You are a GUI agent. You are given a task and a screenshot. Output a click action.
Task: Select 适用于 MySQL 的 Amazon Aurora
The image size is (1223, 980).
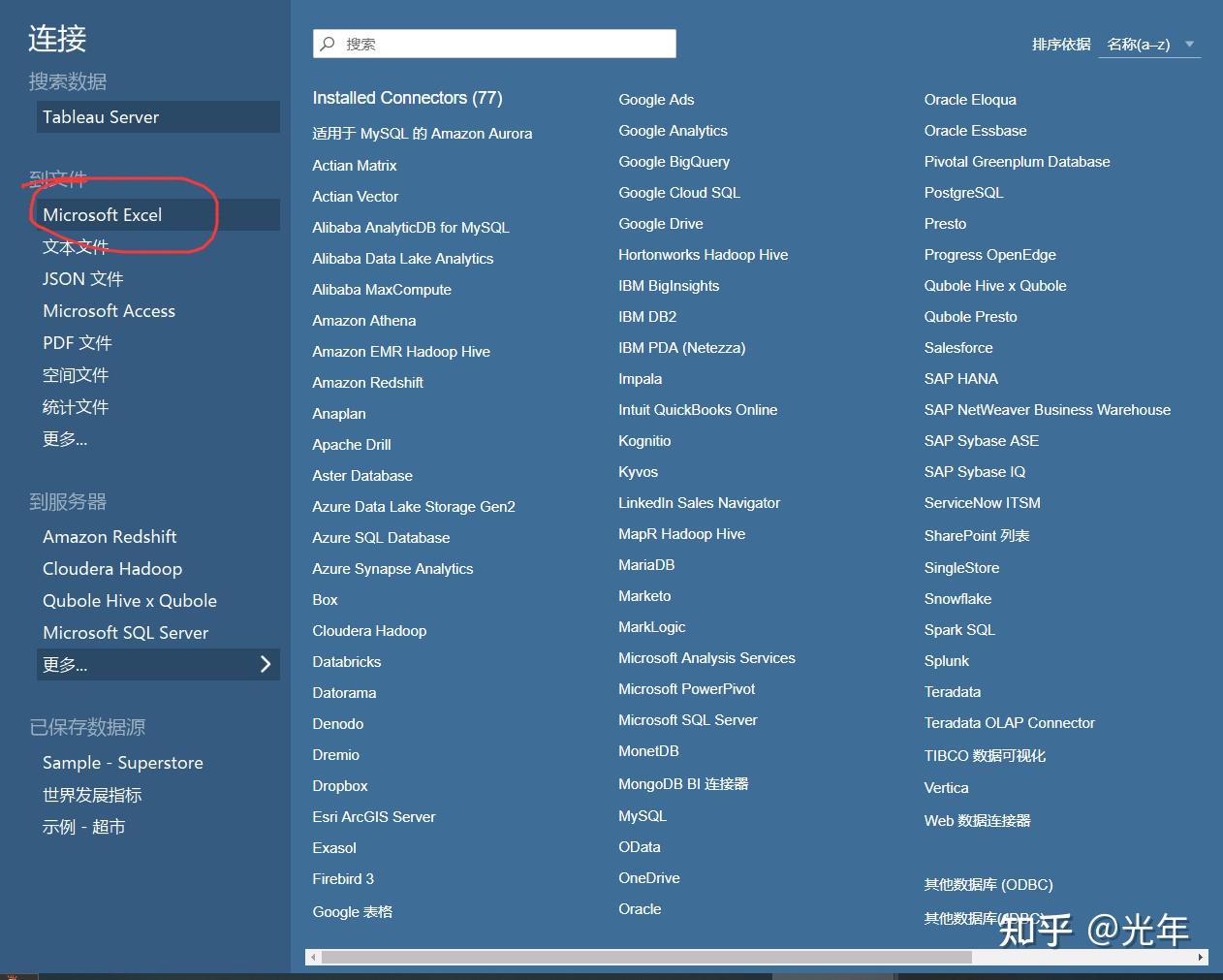[x=423, y=134]
